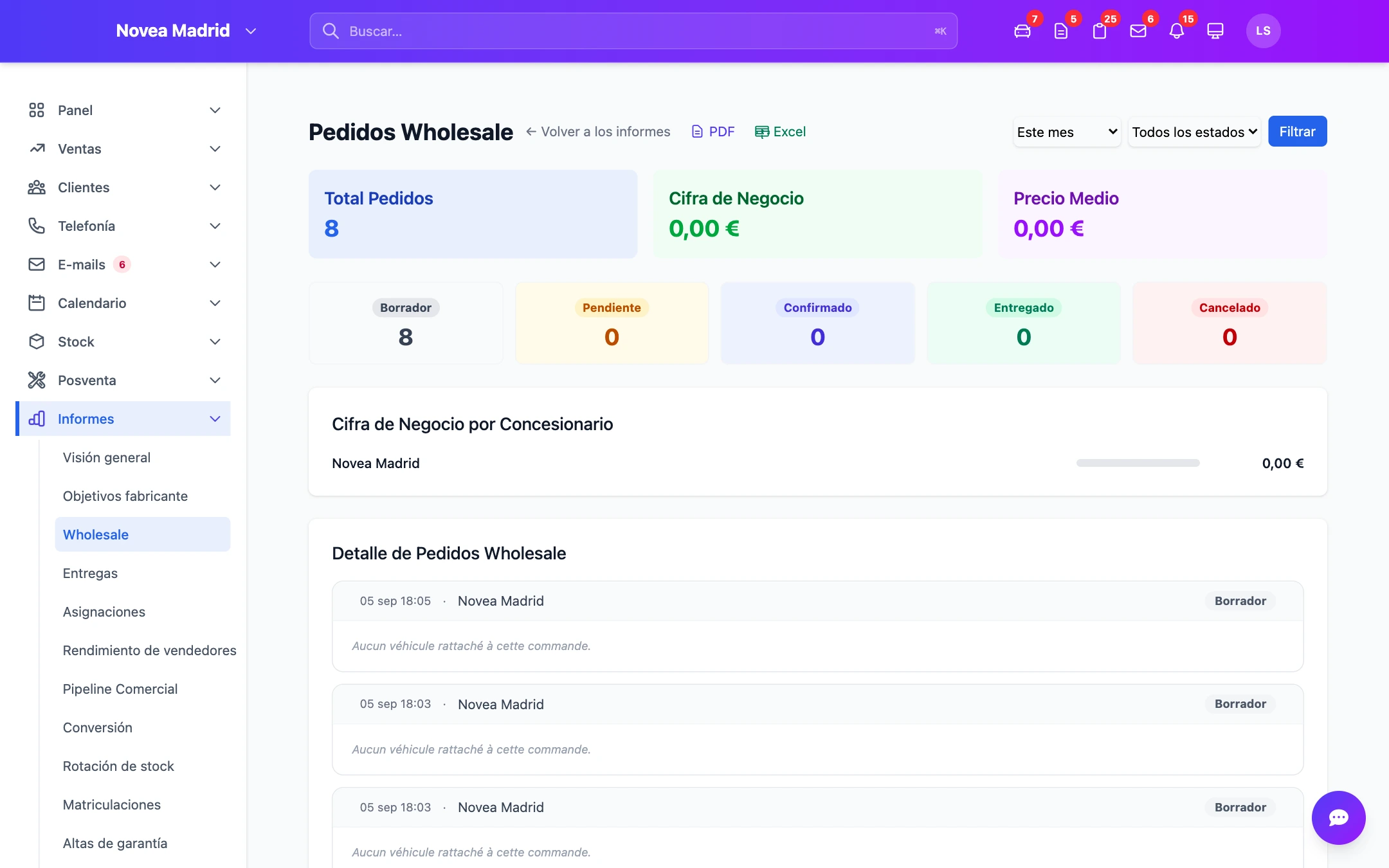Expand the Stock sidebar section
The image size is (1389, 868).
123,341
